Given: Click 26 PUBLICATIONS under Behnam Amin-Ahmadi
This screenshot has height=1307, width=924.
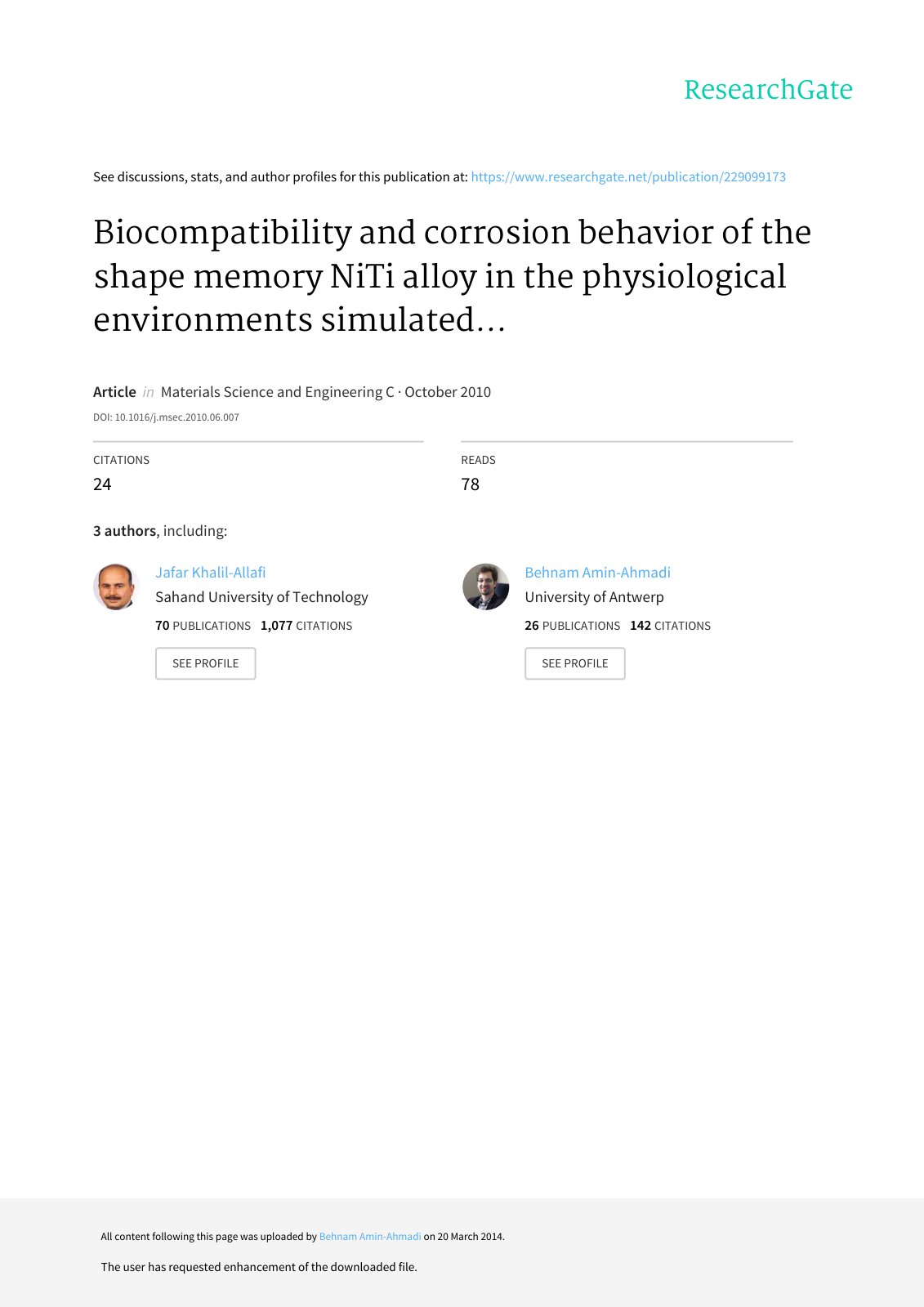Looking at the screenshot, I should click(x=573, y=626).
